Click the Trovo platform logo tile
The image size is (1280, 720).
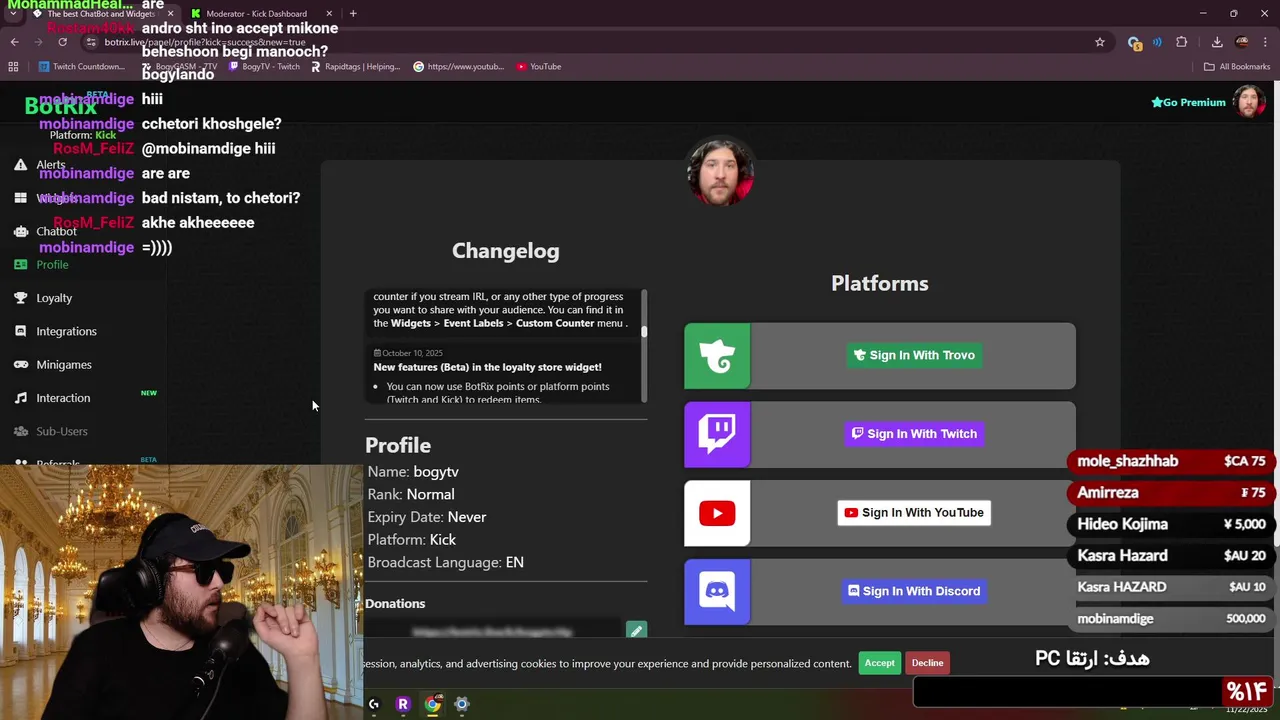717,356
